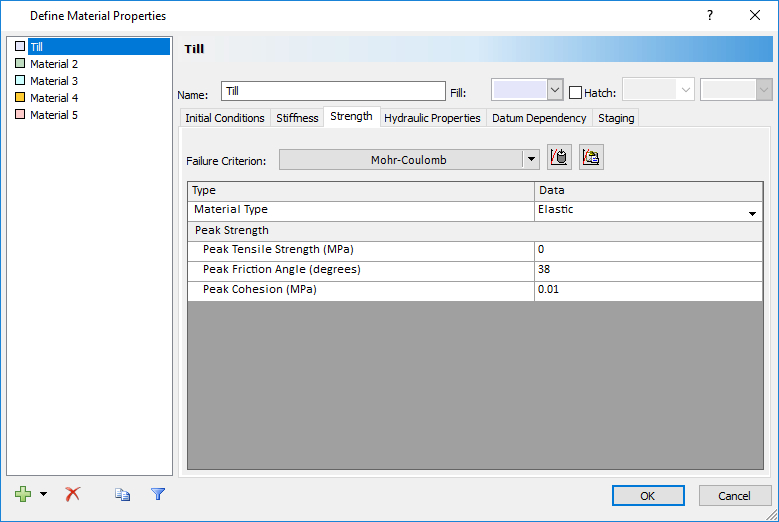Open the Staging tab
Viewport: 779px width, 522px height.
click(616, 118)
